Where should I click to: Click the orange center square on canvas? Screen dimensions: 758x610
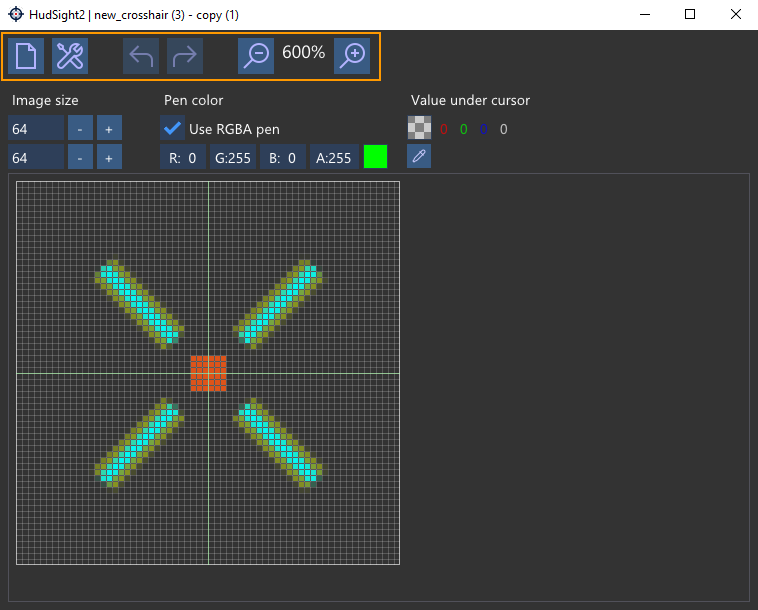[208, 374]
